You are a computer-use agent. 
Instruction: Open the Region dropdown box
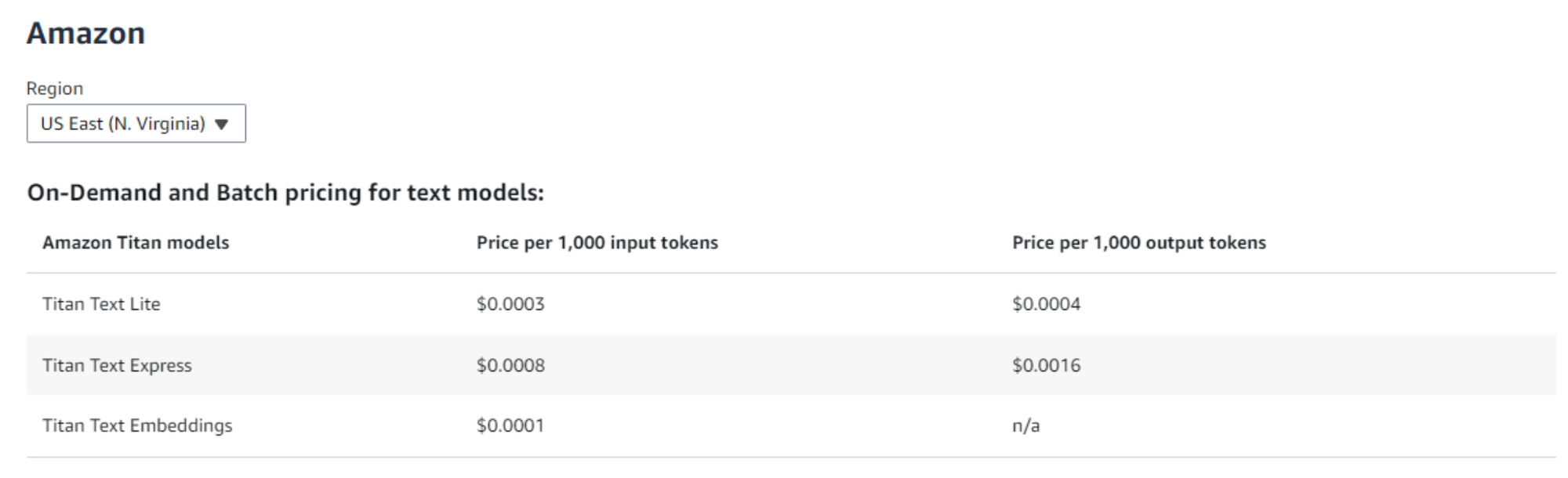(x=136, y=124)
